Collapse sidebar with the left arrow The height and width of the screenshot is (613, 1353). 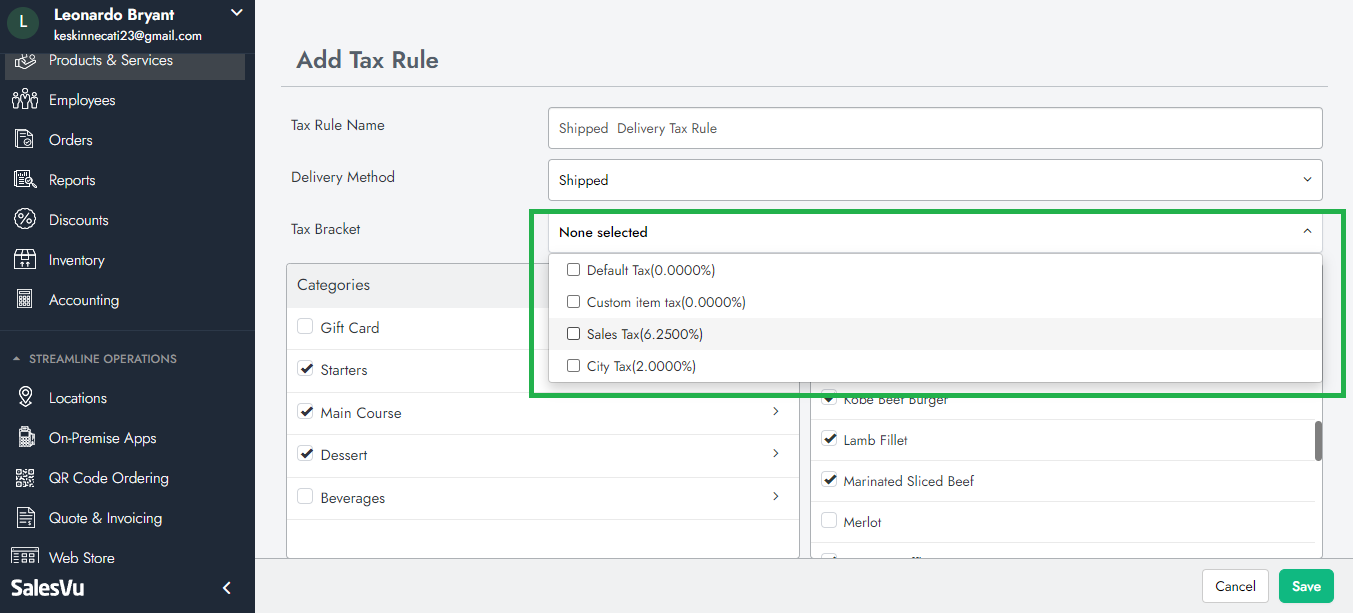pos(227,588)
